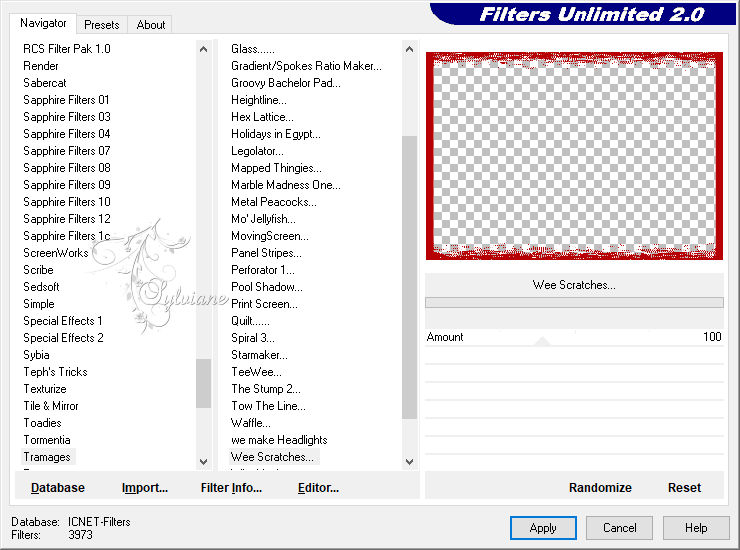740x550 pixels.
Task: Select the Glass...... filter
Action: (x=252, y=49)
